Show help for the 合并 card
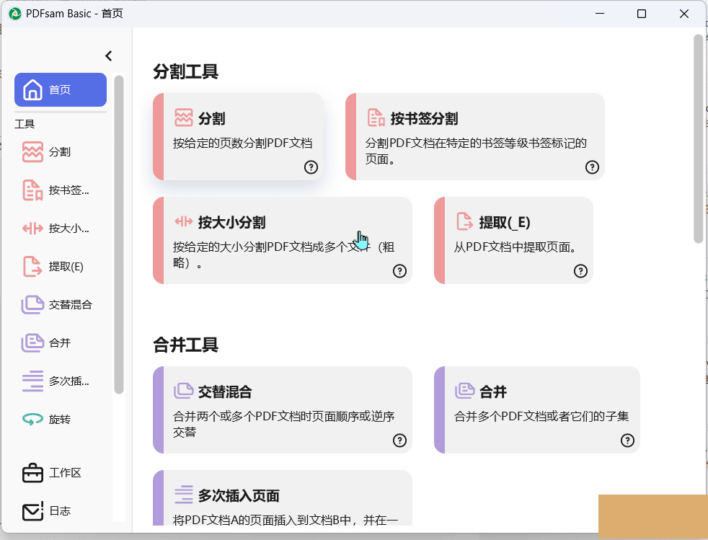The image size is (708, 540). pos(628,440)
